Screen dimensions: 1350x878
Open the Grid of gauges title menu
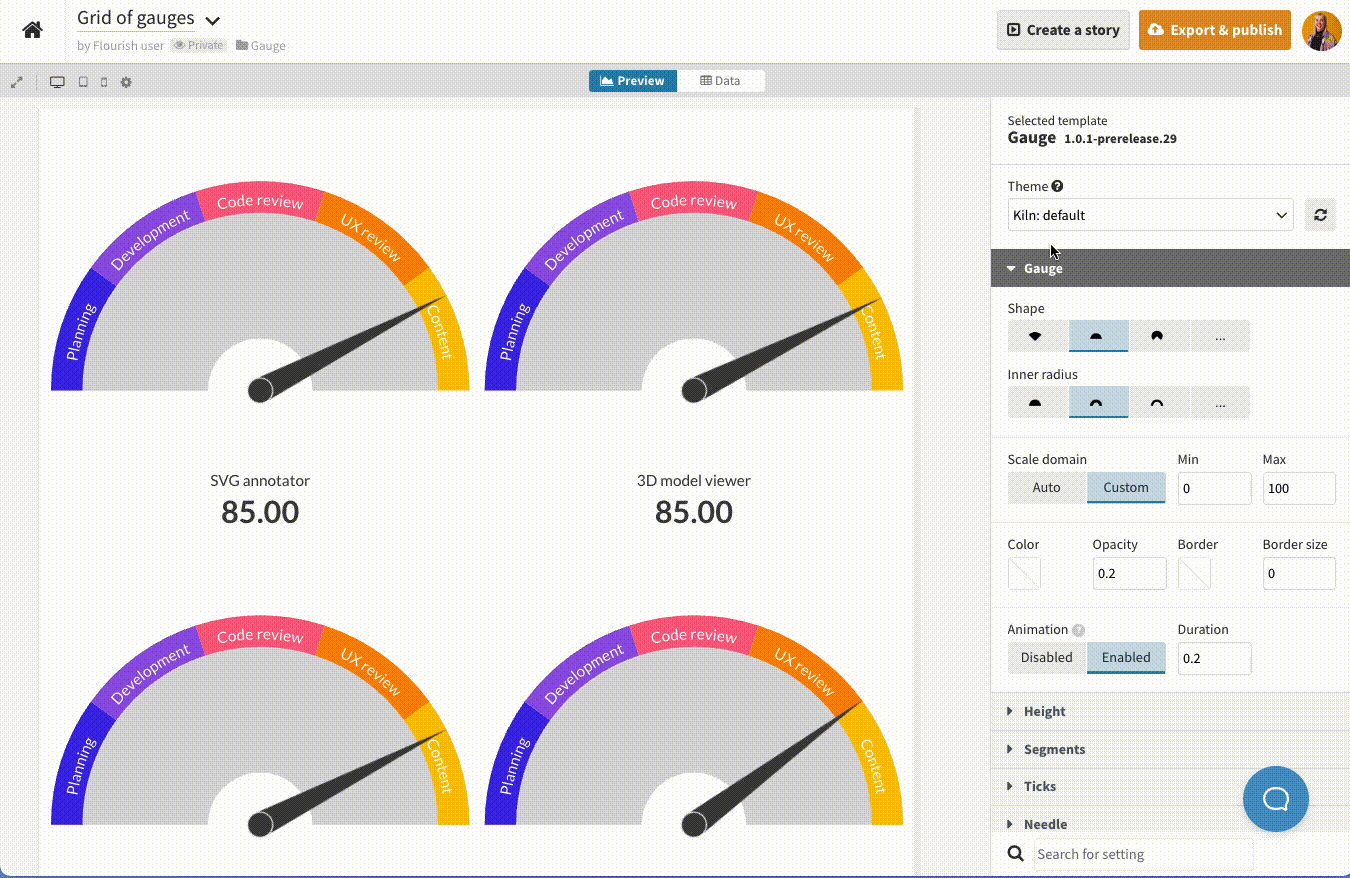tap(211, 18)
